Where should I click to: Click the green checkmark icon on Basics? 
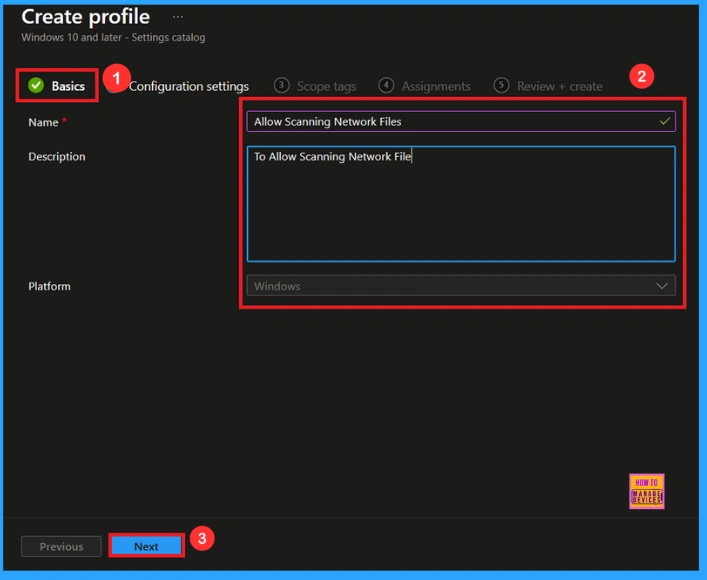(x=36, y=86)
